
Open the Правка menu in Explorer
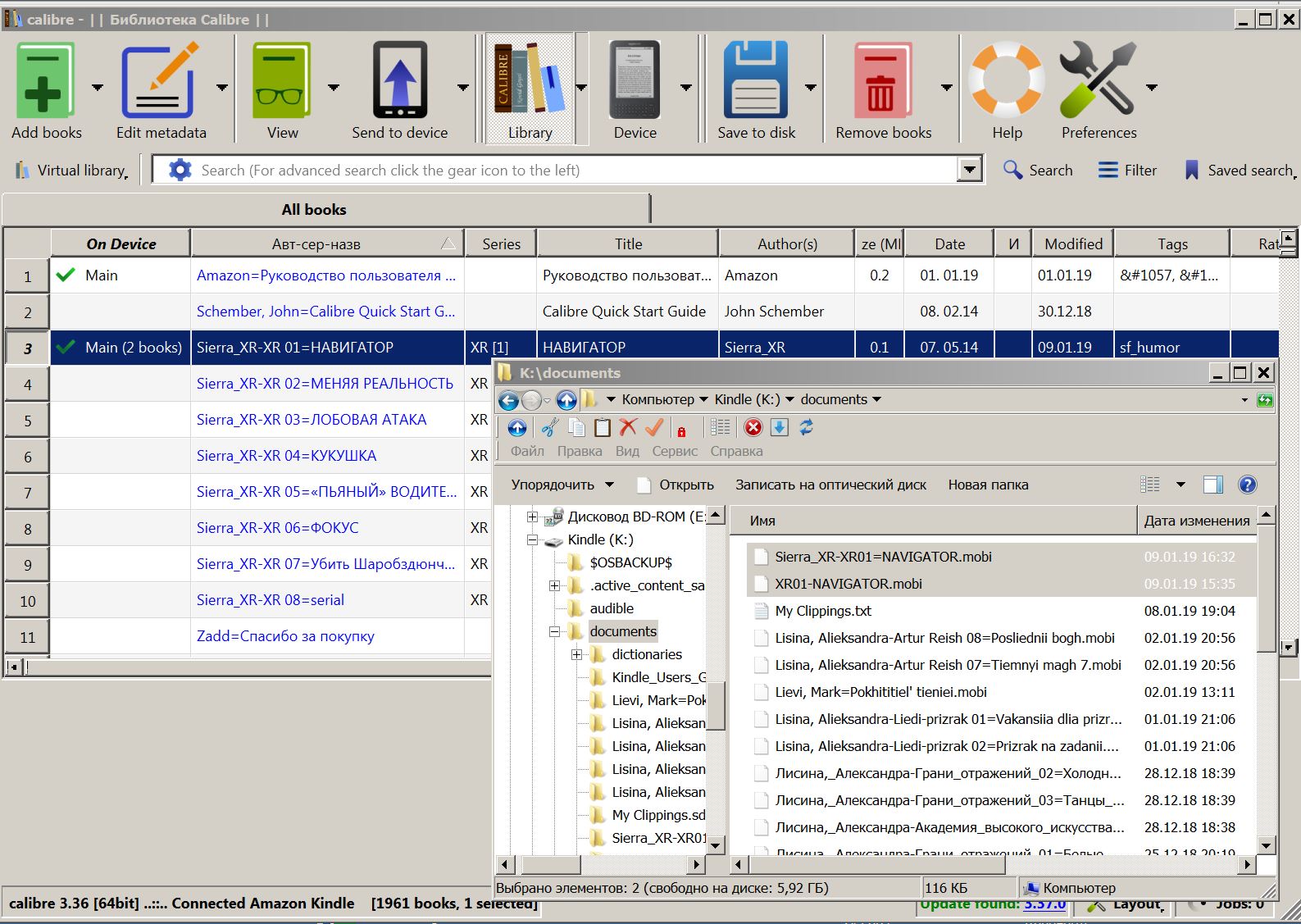pos(580,451)
